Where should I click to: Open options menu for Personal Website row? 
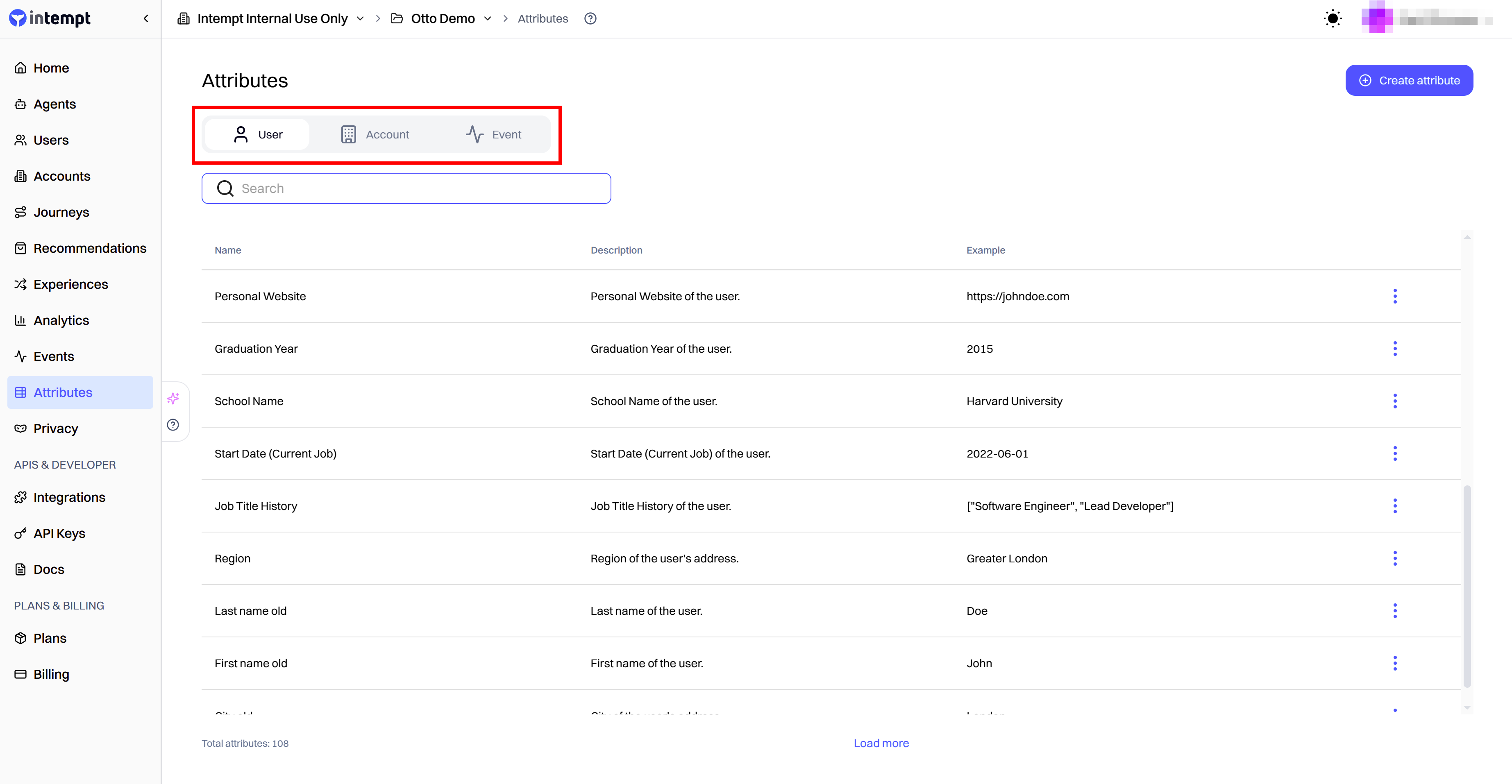pyautogui.click(x=1395, y=296)
